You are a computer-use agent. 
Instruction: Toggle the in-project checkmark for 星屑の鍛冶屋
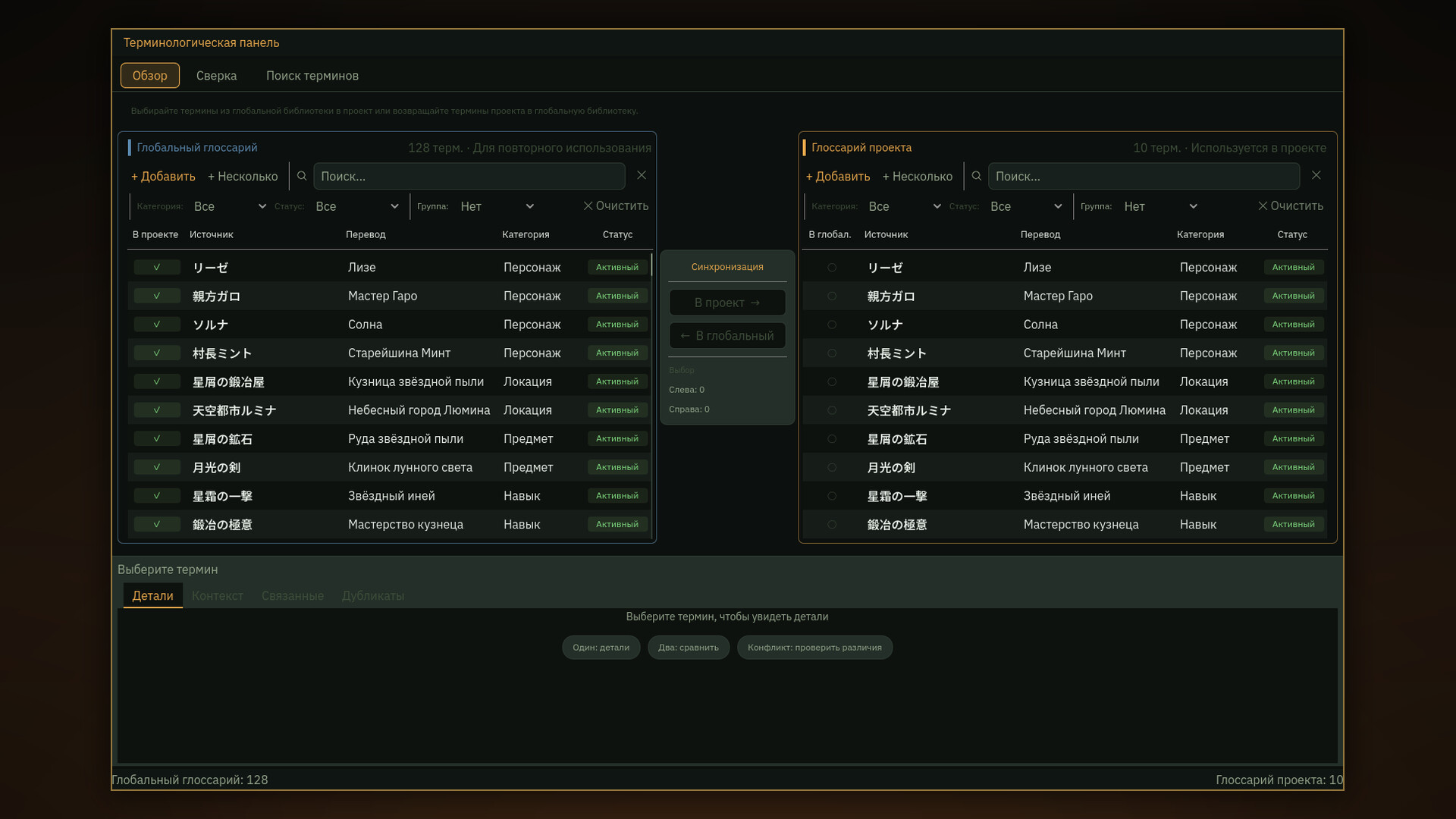[157, 381]
